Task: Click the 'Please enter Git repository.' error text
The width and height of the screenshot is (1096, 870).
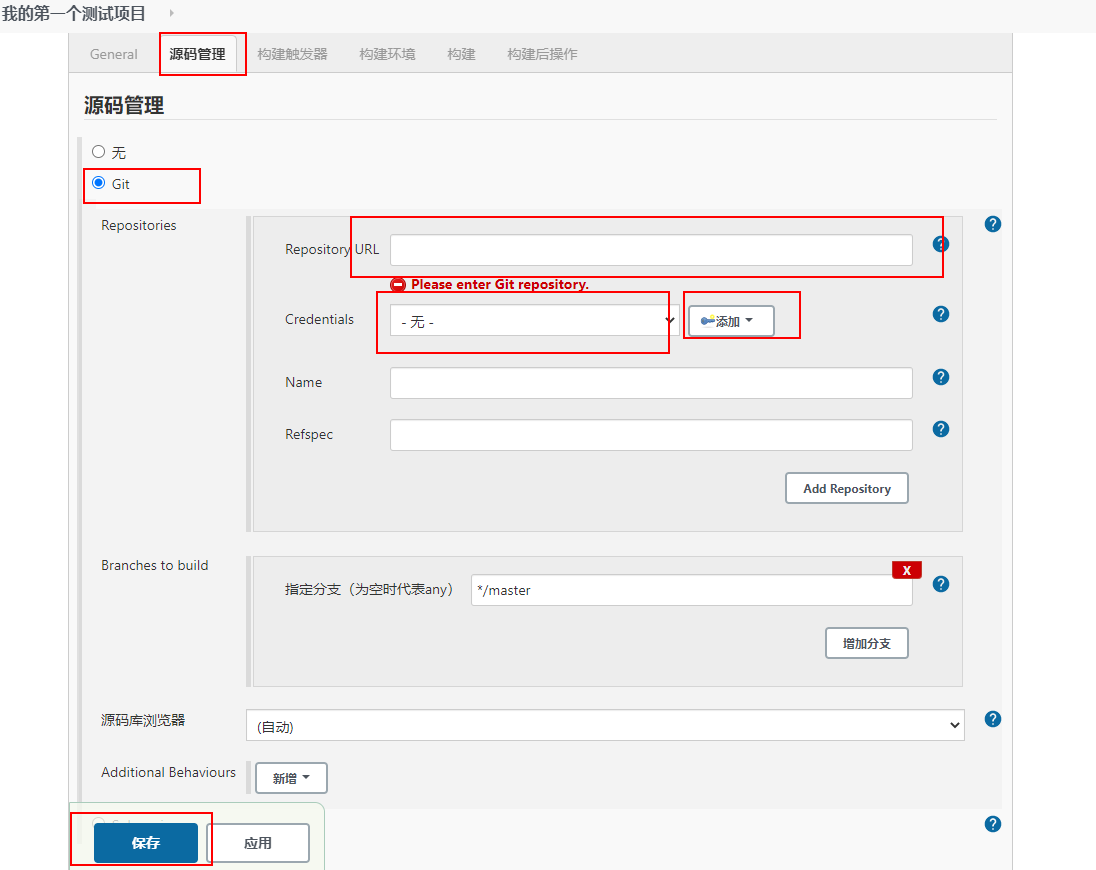Action: click(500, 284)
